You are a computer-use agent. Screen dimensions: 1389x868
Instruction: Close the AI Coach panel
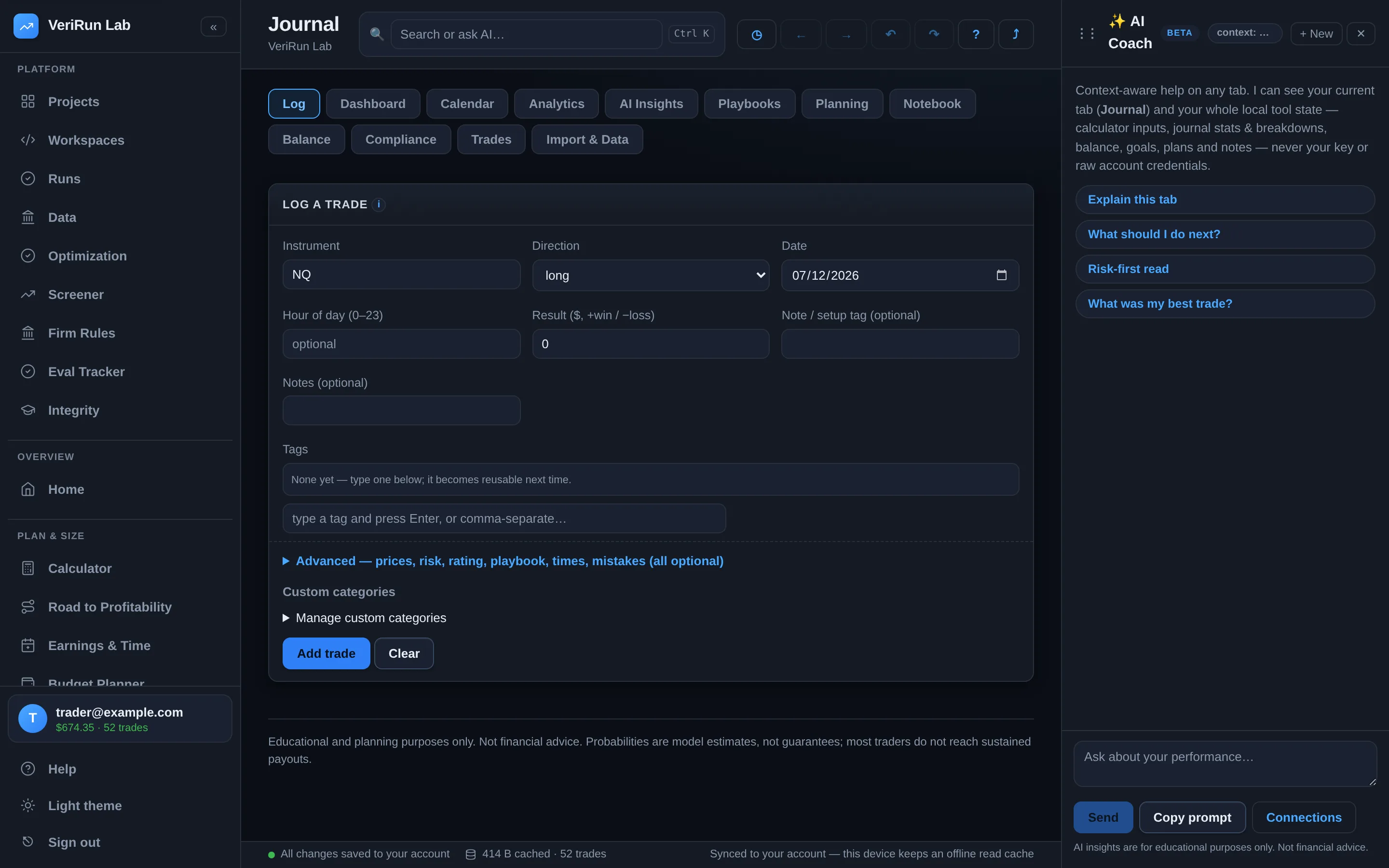1361,33
